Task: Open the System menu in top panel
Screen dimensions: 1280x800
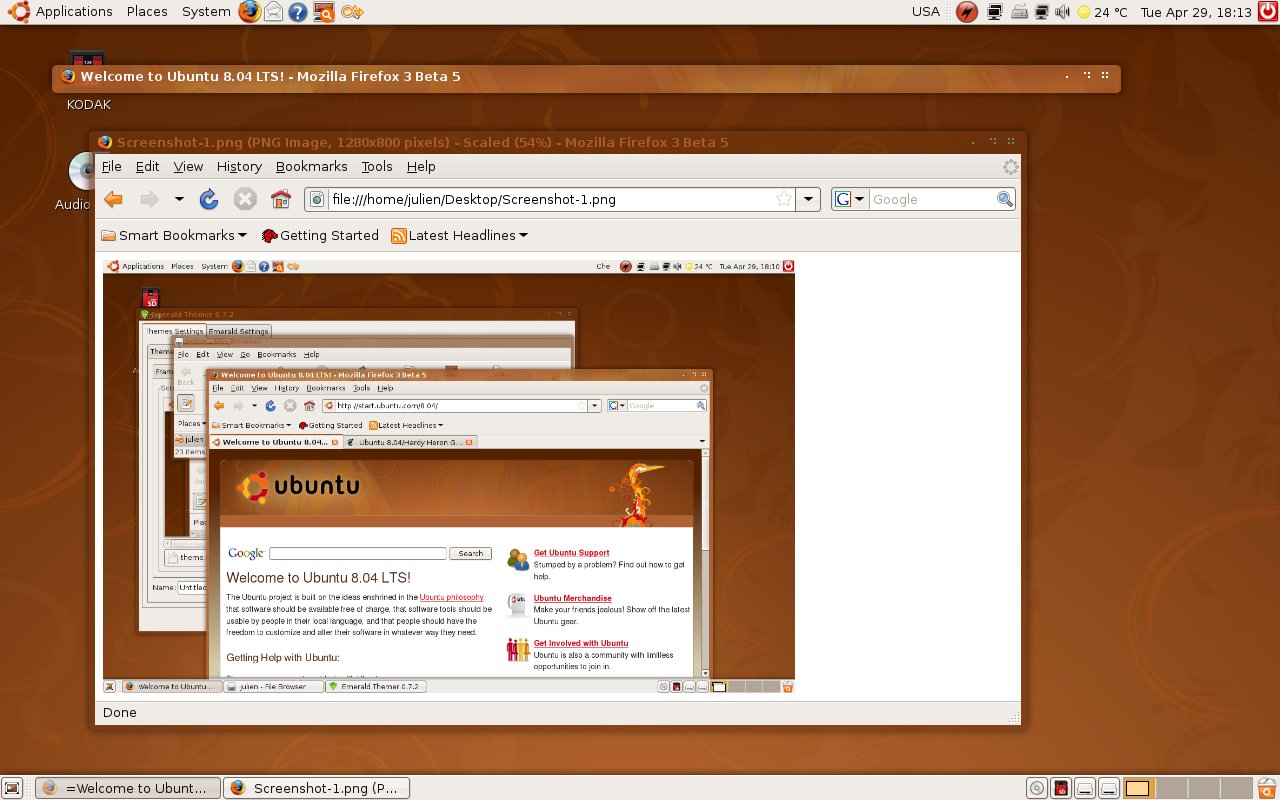Action: click(206, 11)
